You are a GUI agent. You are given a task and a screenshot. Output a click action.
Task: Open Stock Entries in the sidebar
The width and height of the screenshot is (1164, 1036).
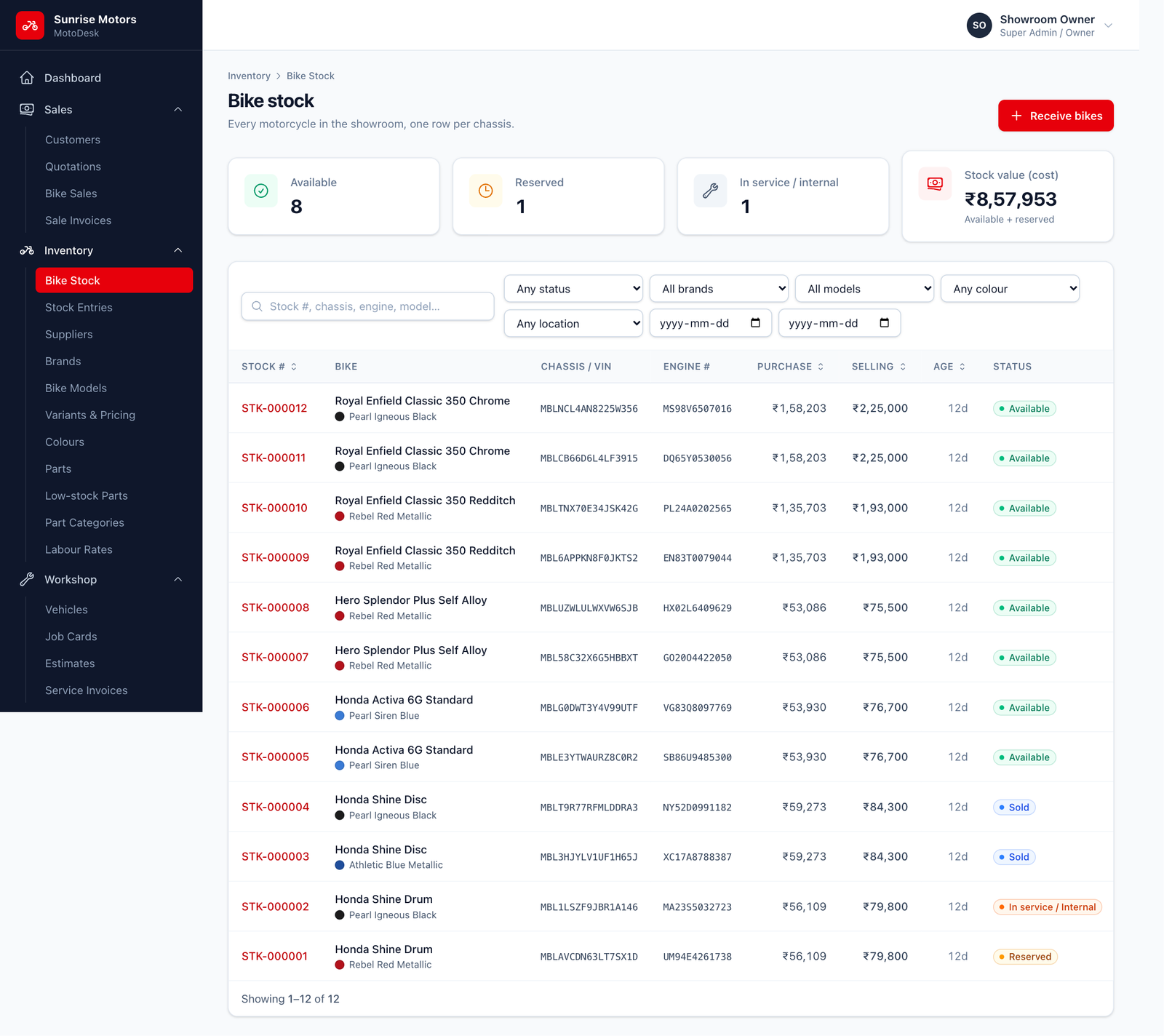(x=79, y=308)
